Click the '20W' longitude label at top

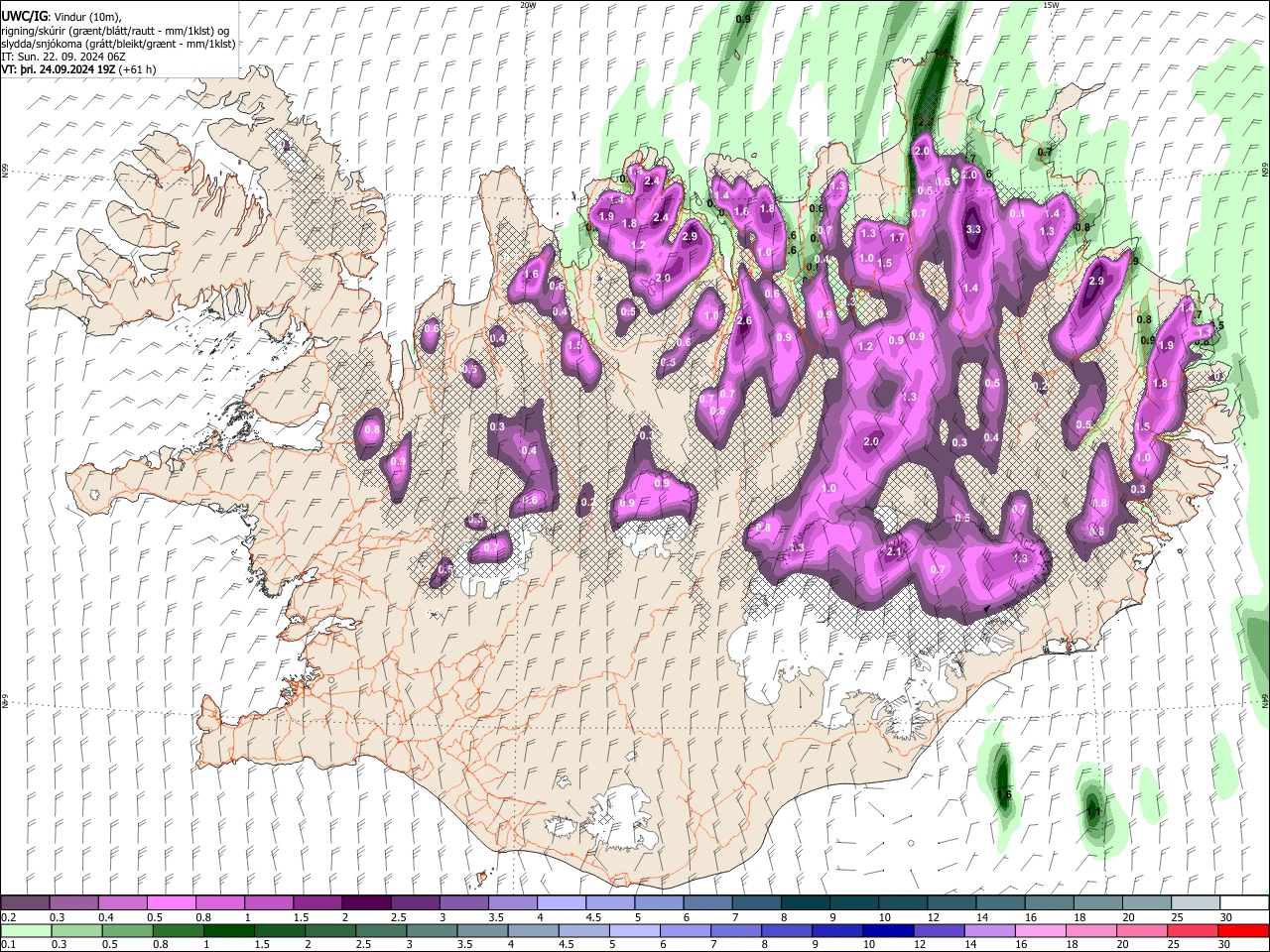click(527, 5)
